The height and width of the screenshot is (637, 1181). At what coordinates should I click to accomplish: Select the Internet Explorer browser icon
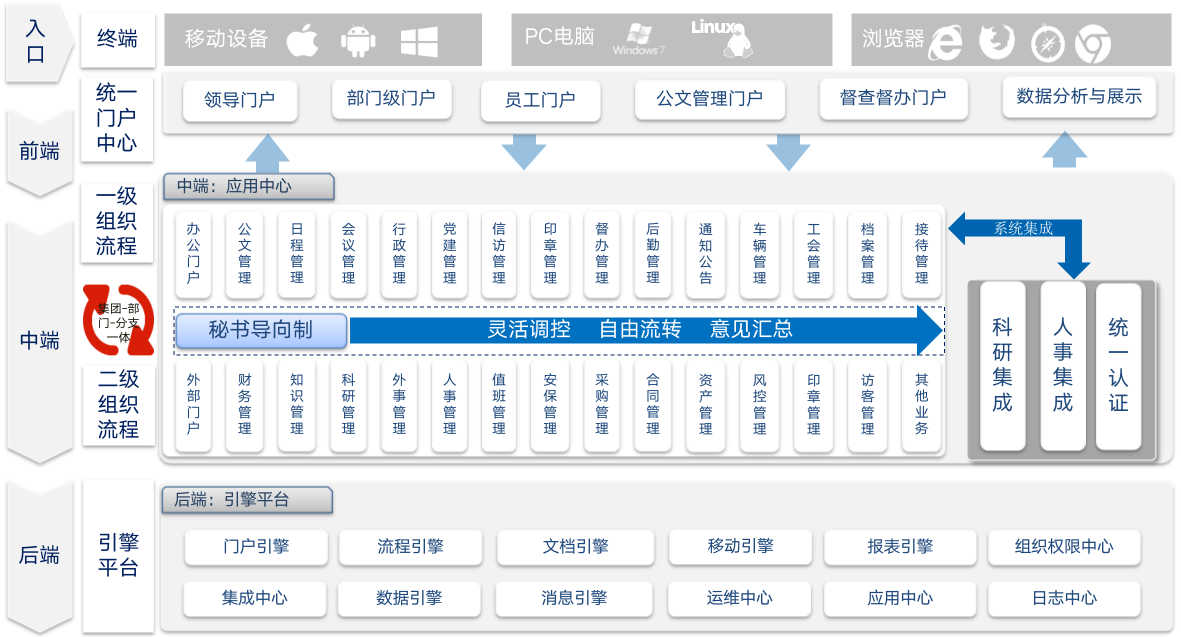click(x=945, y=42)
